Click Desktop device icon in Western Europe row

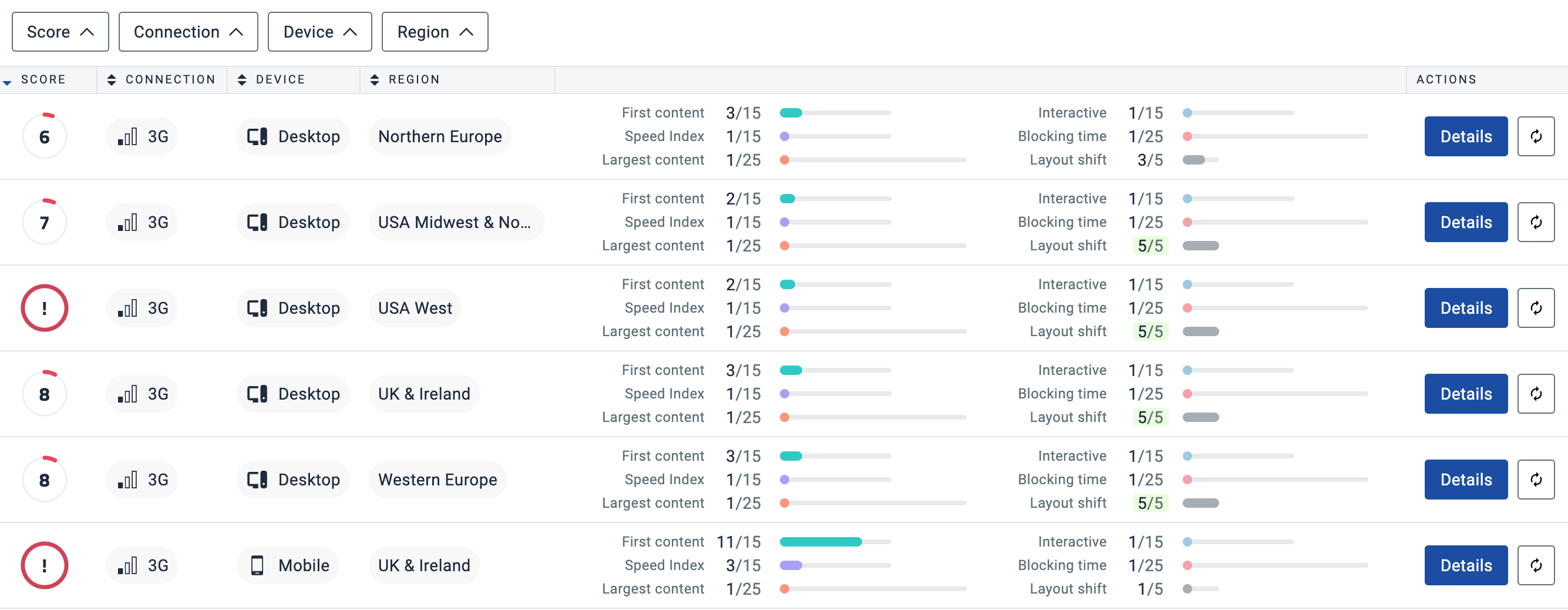point(257,480)
